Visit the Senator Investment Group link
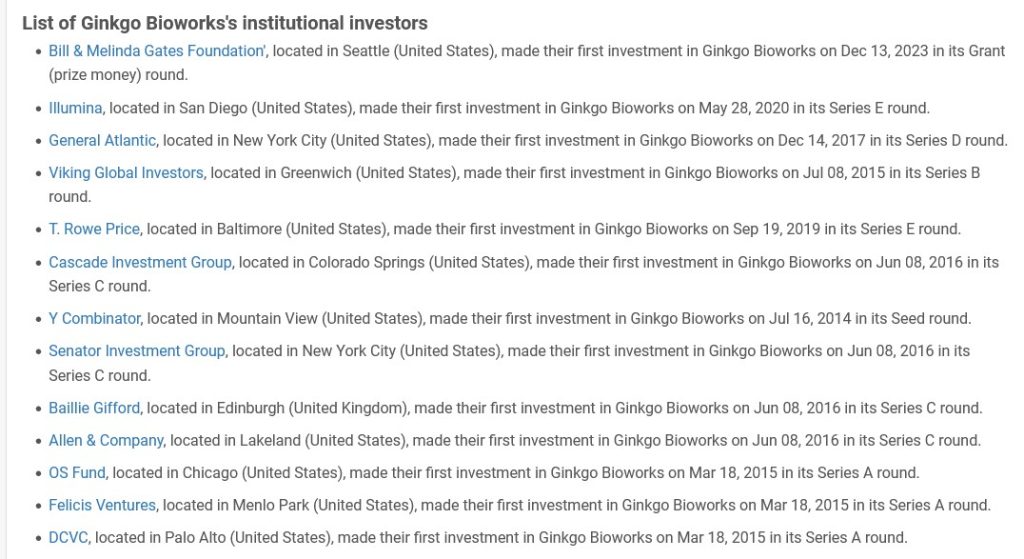The width and height of the screenshot is (1024, 559). point(136,351)
